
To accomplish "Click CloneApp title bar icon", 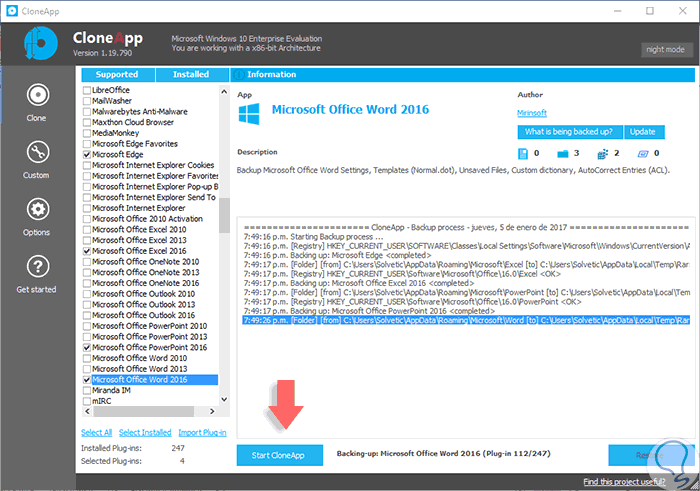I will coord(12,11).
